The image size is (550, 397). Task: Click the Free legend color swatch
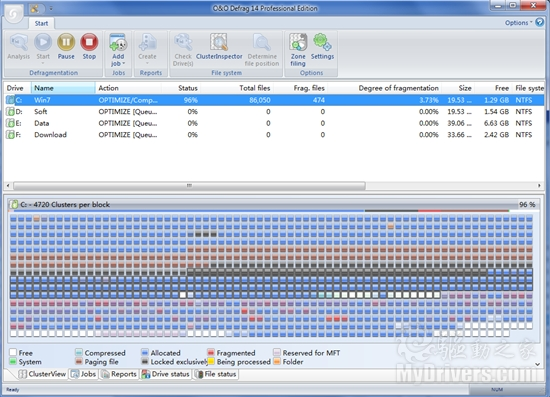tap(13, 352)
